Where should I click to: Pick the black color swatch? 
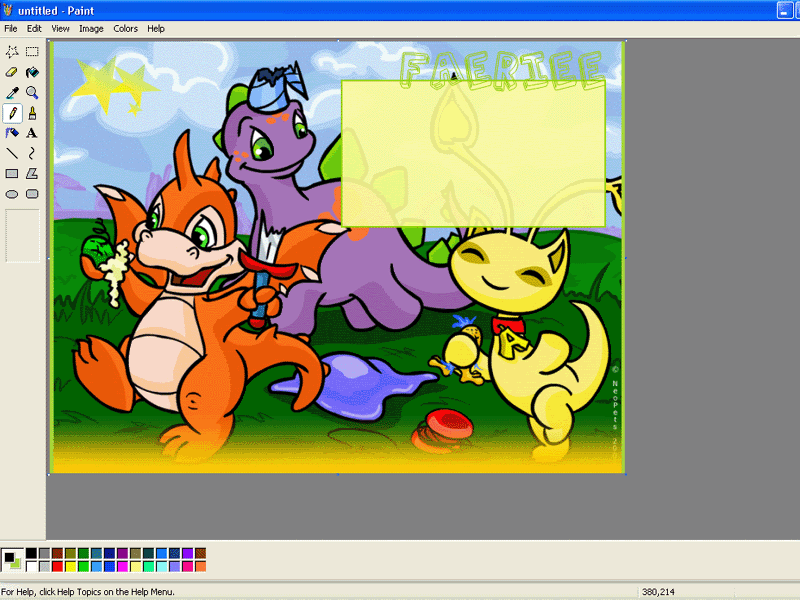(32, 553)
